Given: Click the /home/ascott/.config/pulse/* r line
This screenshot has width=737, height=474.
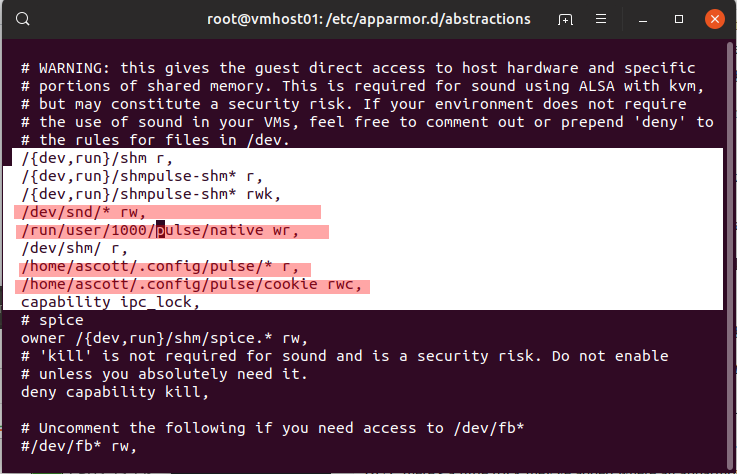Looking at the screenshot, I should click(160, 267).
